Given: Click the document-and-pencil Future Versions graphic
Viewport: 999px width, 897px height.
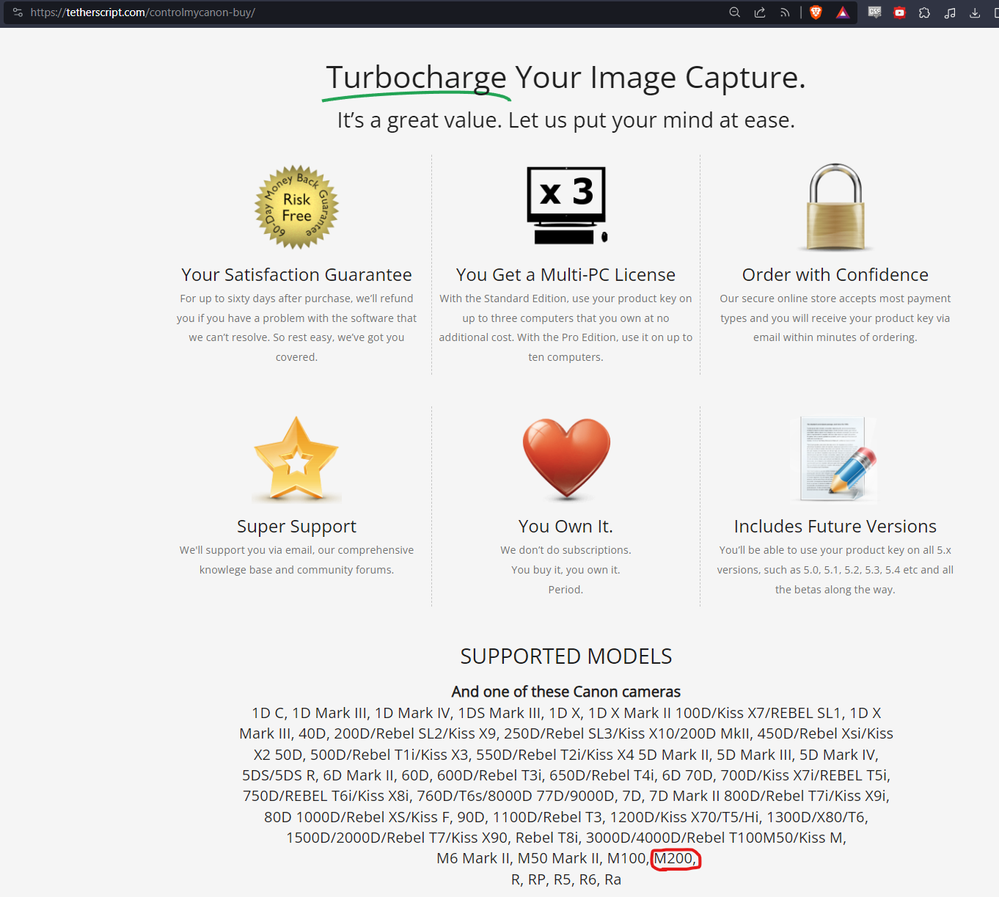Looking at the screenshot, I should [x=835, y=460].
